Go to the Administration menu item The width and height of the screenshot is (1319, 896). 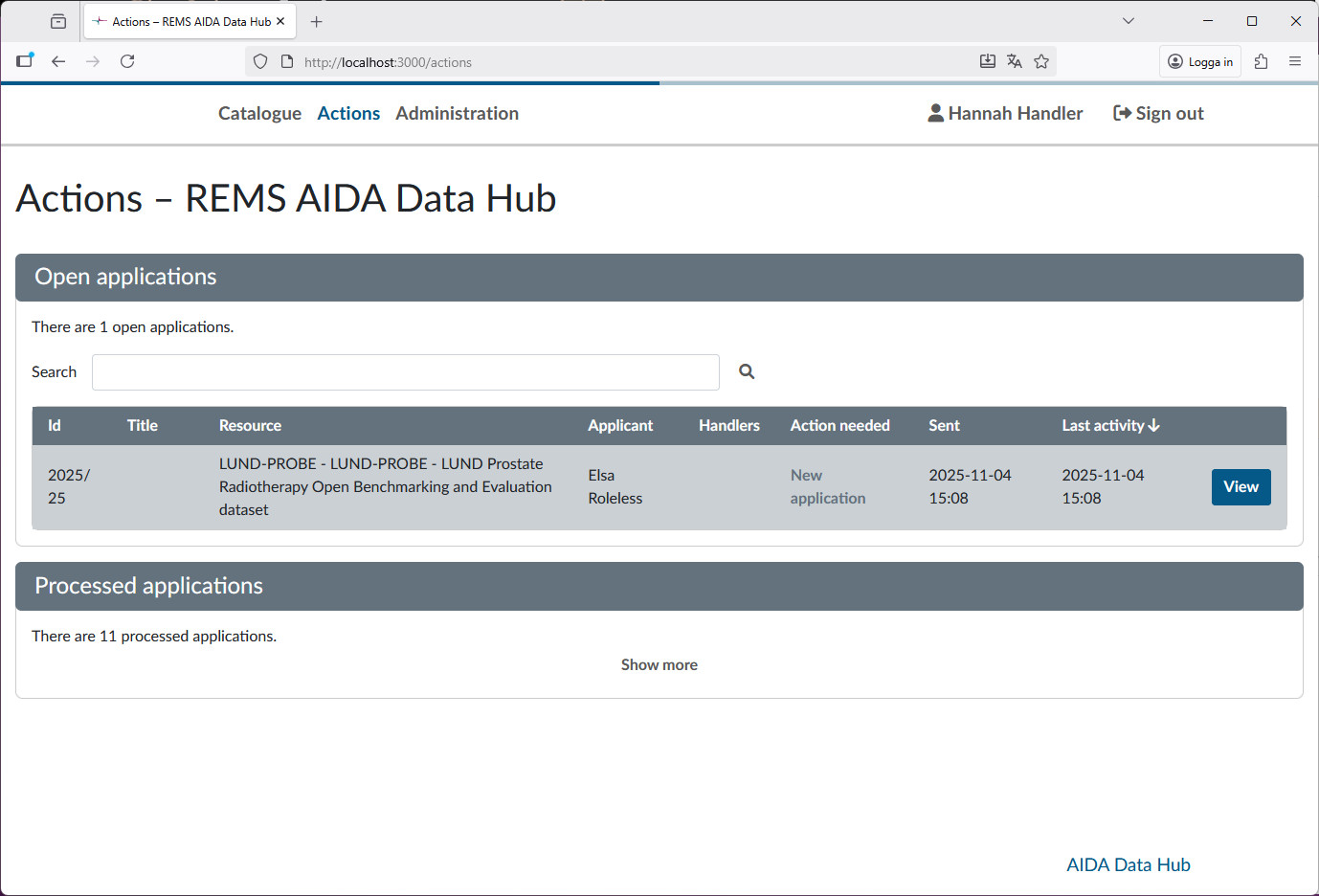pyautogui.click(x=457, y=113)
